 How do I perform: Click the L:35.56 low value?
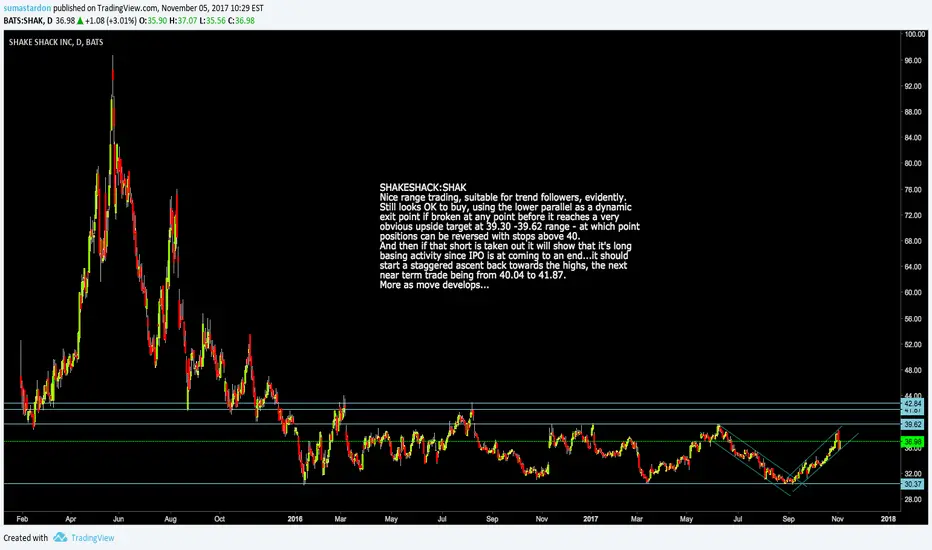(x=212, y=21)
